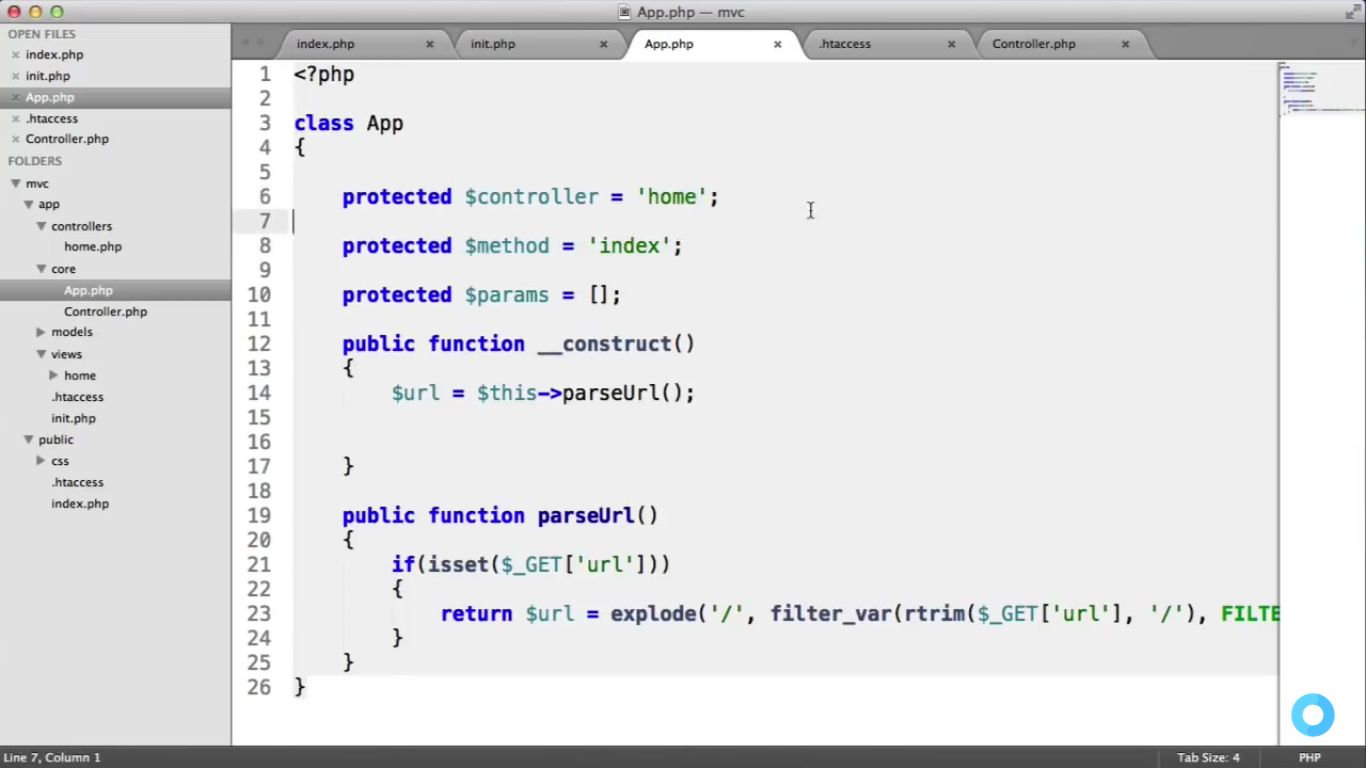Place cursor on 'home' string value
The width and height of the screenshot is (1366, 768).
[671, 197]
